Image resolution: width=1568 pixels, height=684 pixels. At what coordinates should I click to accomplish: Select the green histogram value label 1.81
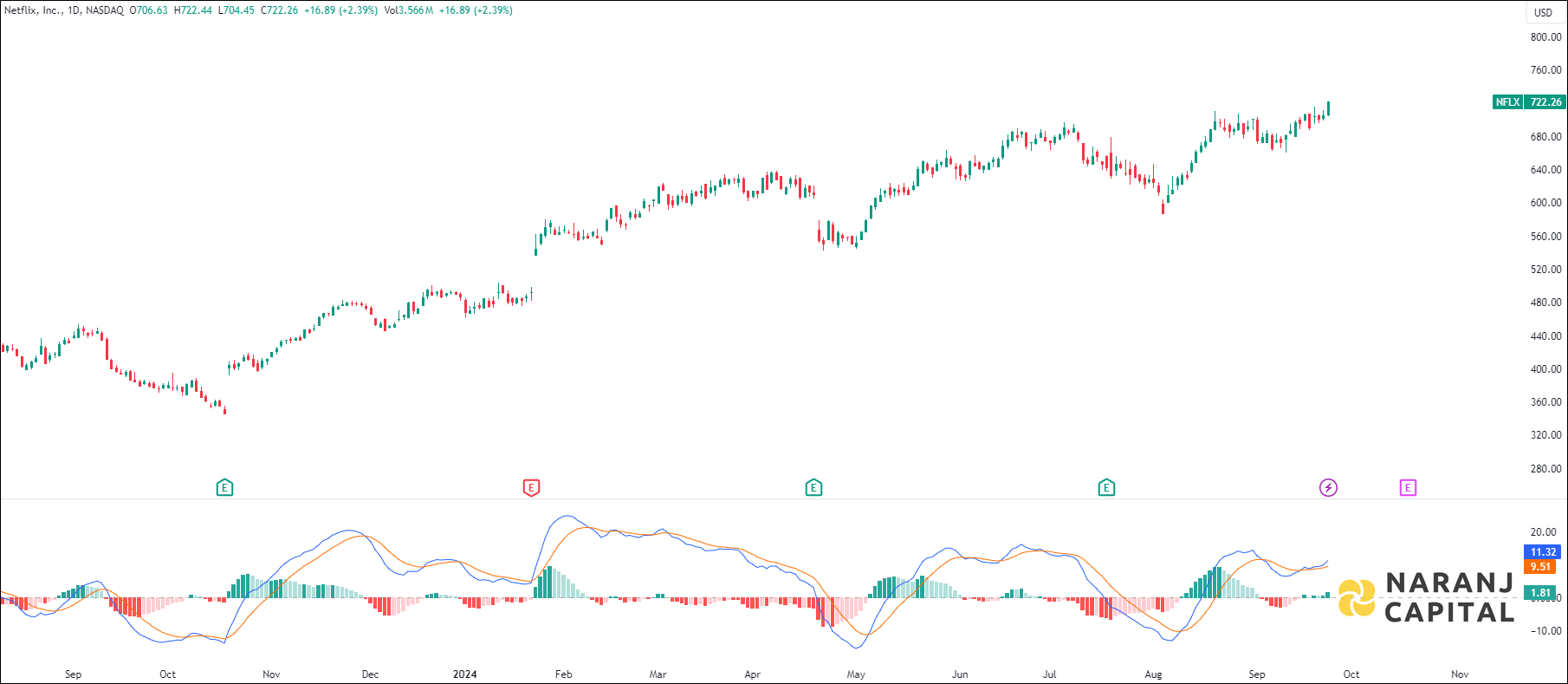(1540, 593)
